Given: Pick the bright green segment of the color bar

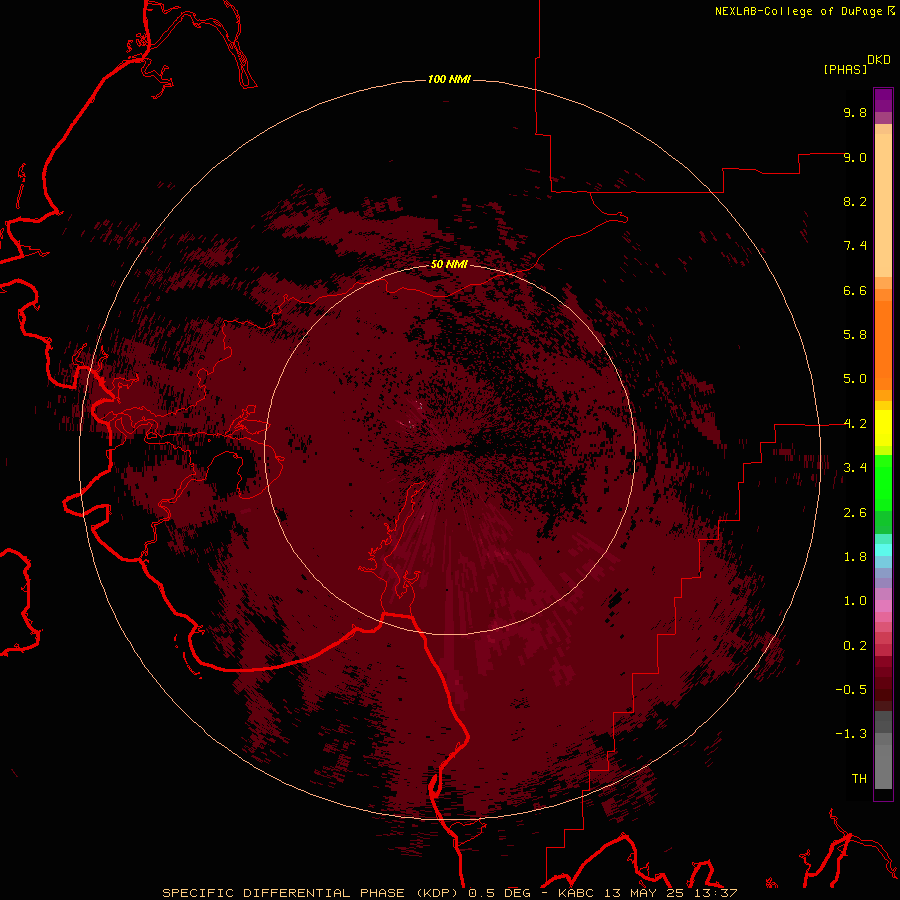Looking at the screenshot, I should click(x=883, y=482).
